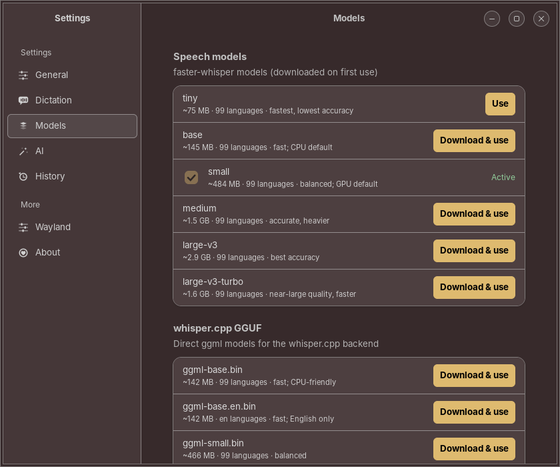
Task: Open the History page
Action: click(x=72, y=176)
